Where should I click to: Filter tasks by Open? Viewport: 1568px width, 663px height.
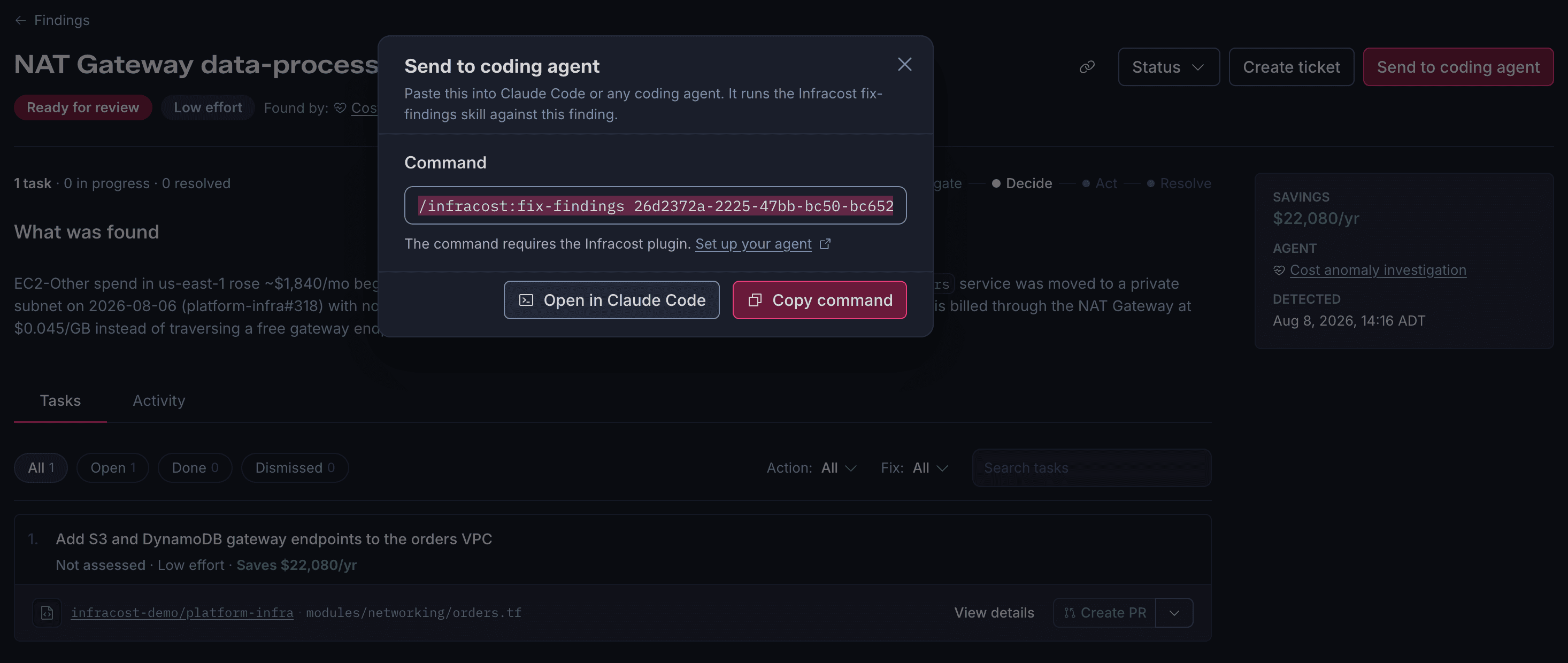pyautogui.click(x=113, y=467)
